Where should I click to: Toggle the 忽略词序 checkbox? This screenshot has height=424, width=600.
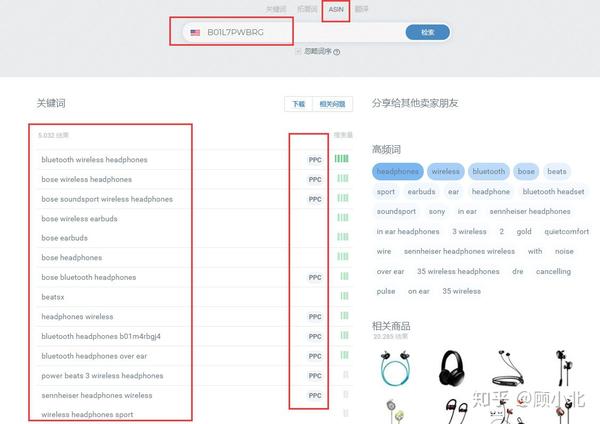click(298, 51)
